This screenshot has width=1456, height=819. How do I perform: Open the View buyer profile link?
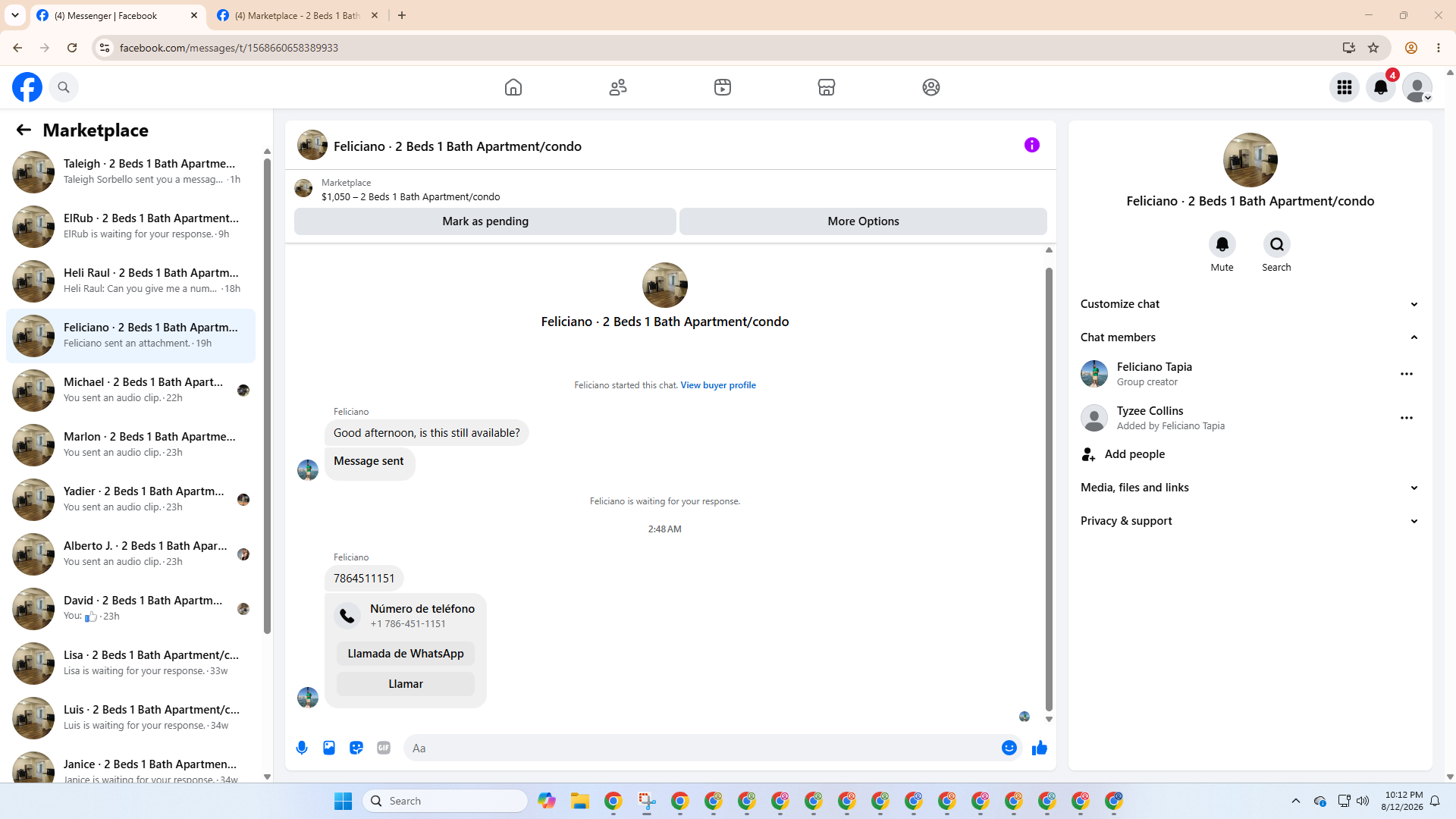coord(718,385)
